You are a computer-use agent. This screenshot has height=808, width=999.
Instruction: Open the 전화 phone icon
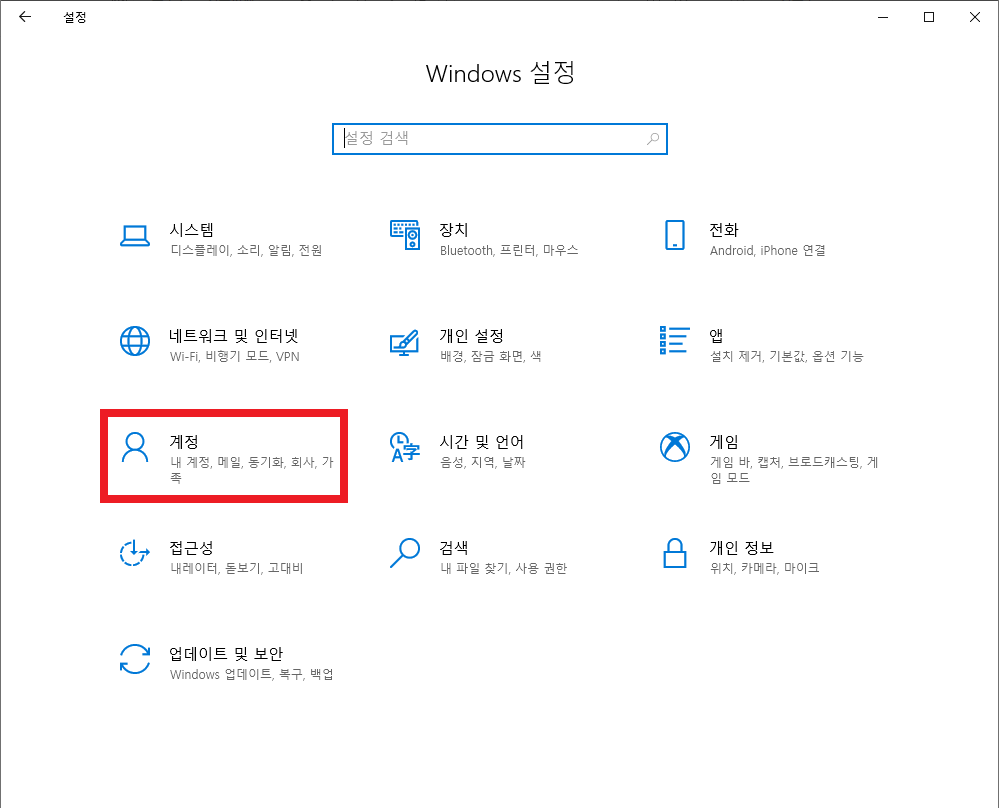(675, 235)
